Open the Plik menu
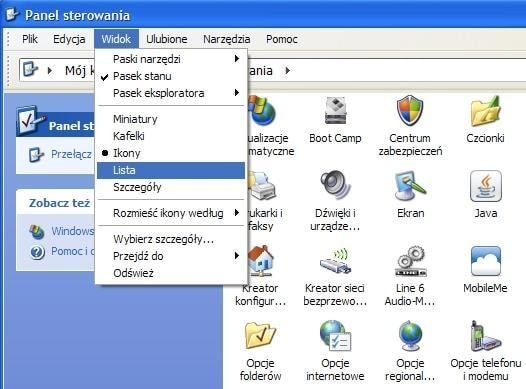The image size is (526, 389). click(30, 39)
